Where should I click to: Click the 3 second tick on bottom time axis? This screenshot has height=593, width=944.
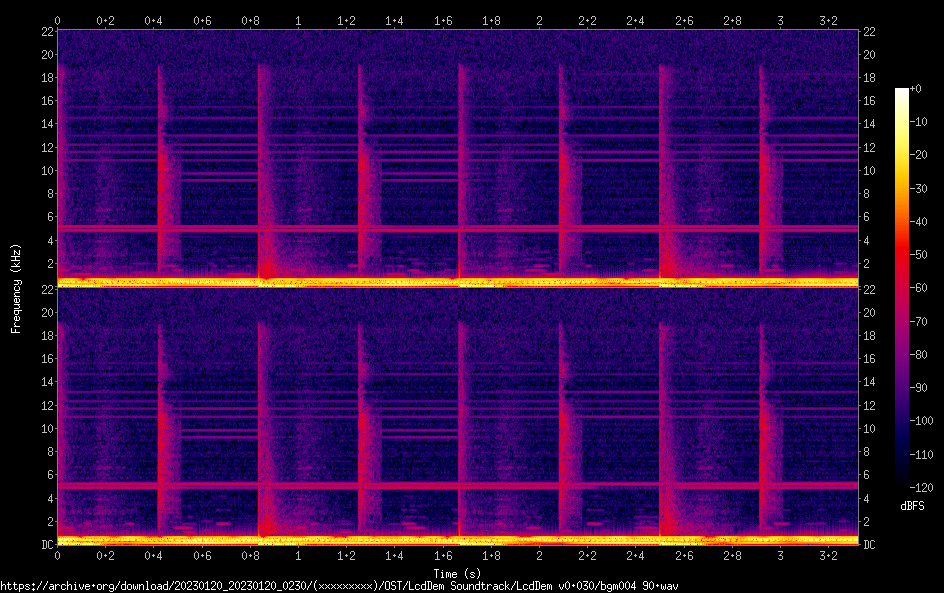(780, 555)
